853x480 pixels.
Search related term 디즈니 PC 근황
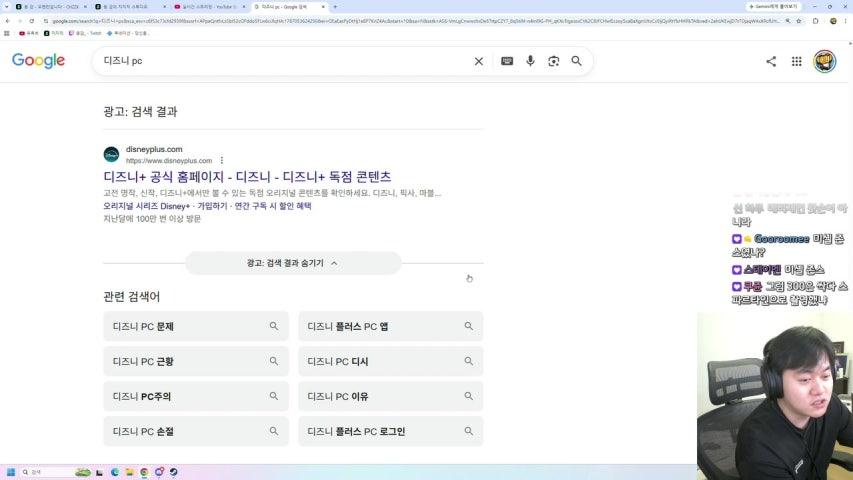click(196, 361)
